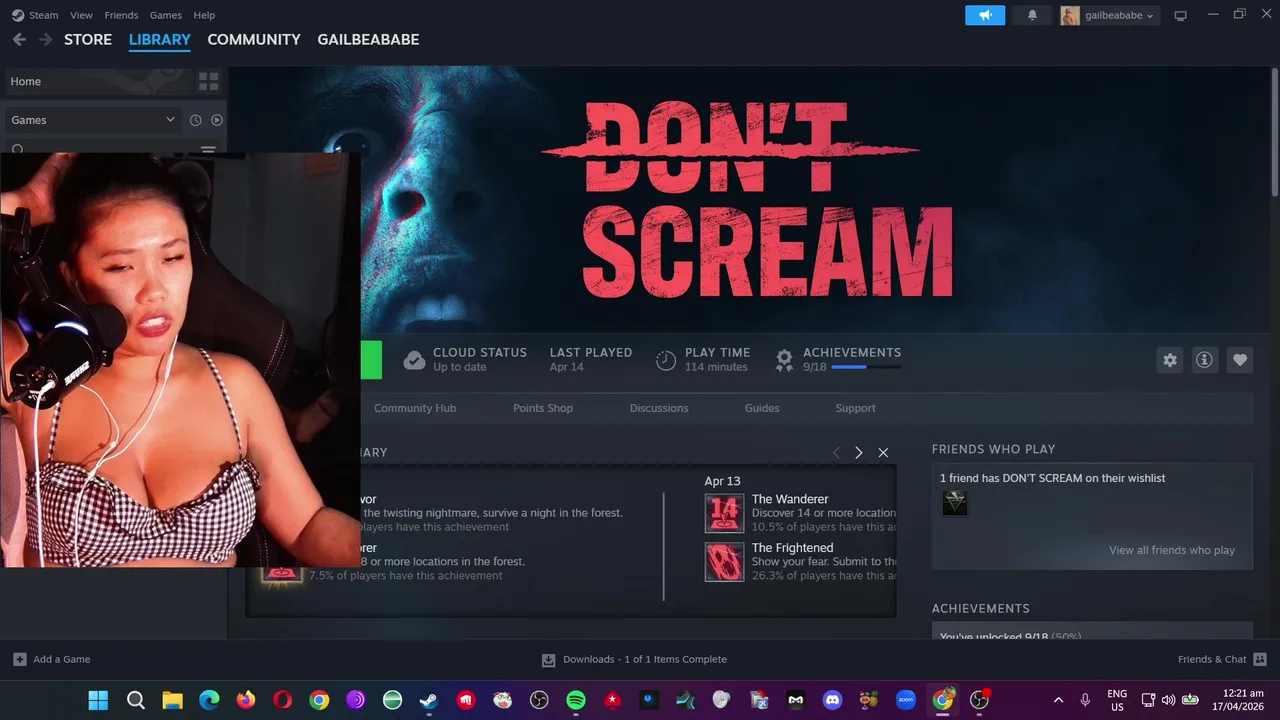Click The Wanderer achievement icon
The width and height of the screenshot is (1280, 720).
[724, 513]
